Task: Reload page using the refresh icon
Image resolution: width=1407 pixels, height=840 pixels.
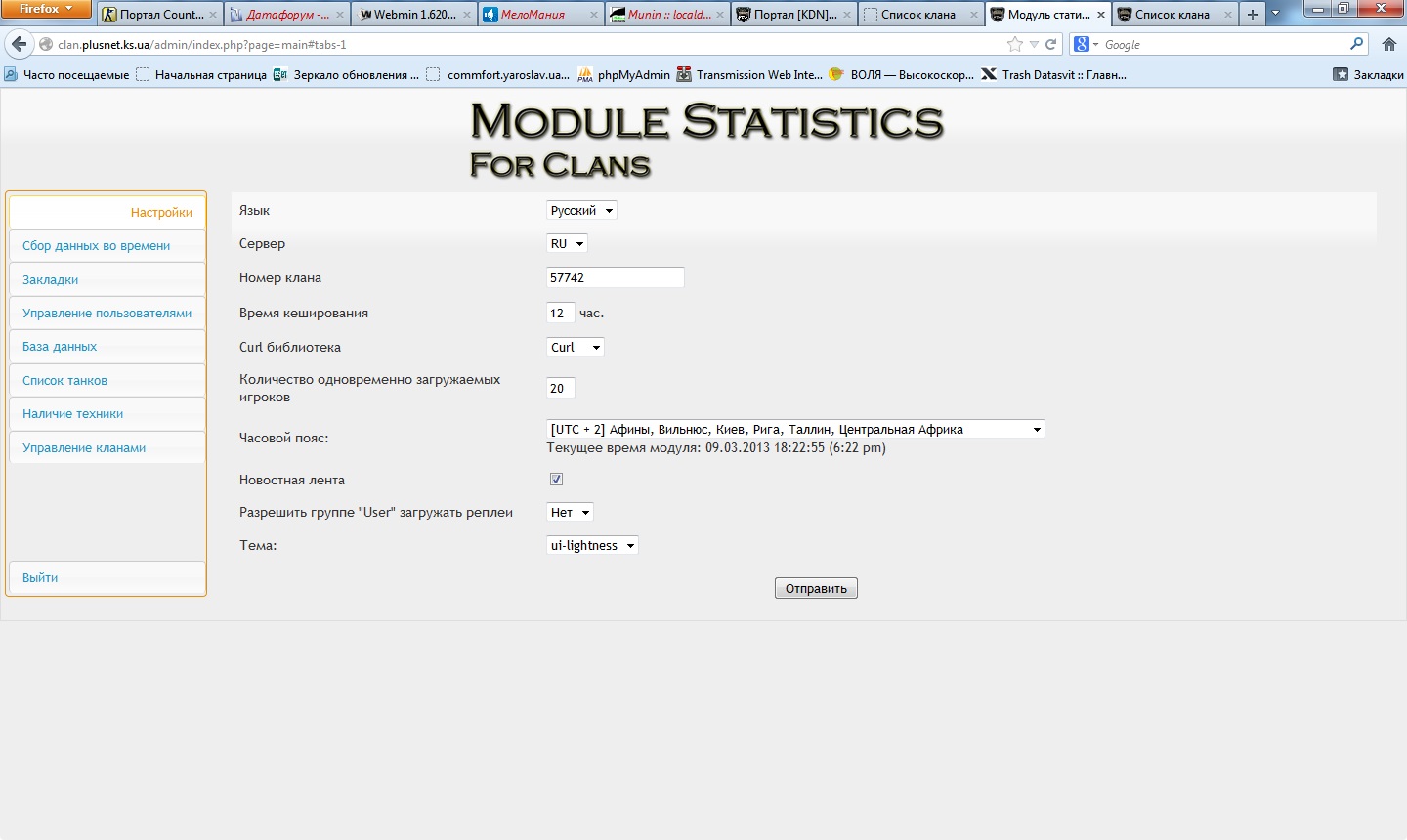Action: pyautogui.click(x=1051, y=44)
